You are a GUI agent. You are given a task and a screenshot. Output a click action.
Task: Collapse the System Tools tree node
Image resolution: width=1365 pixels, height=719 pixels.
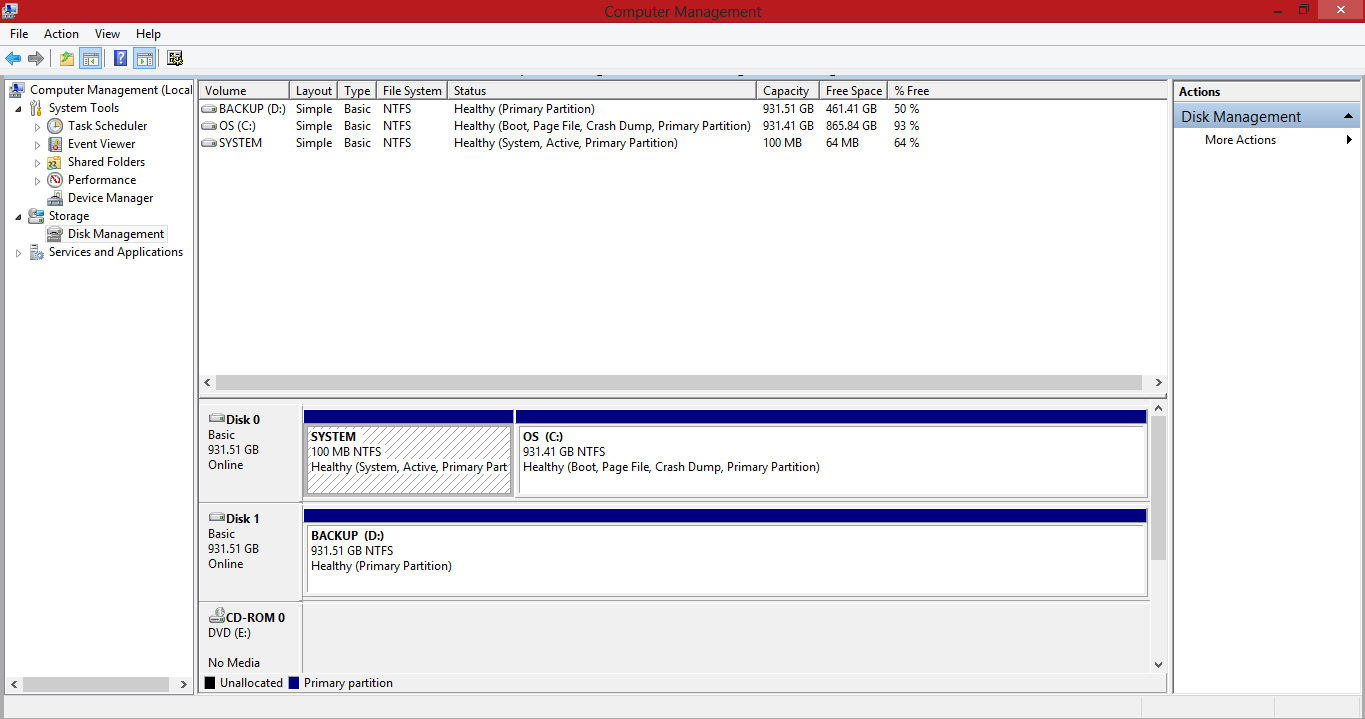point(19,108)
